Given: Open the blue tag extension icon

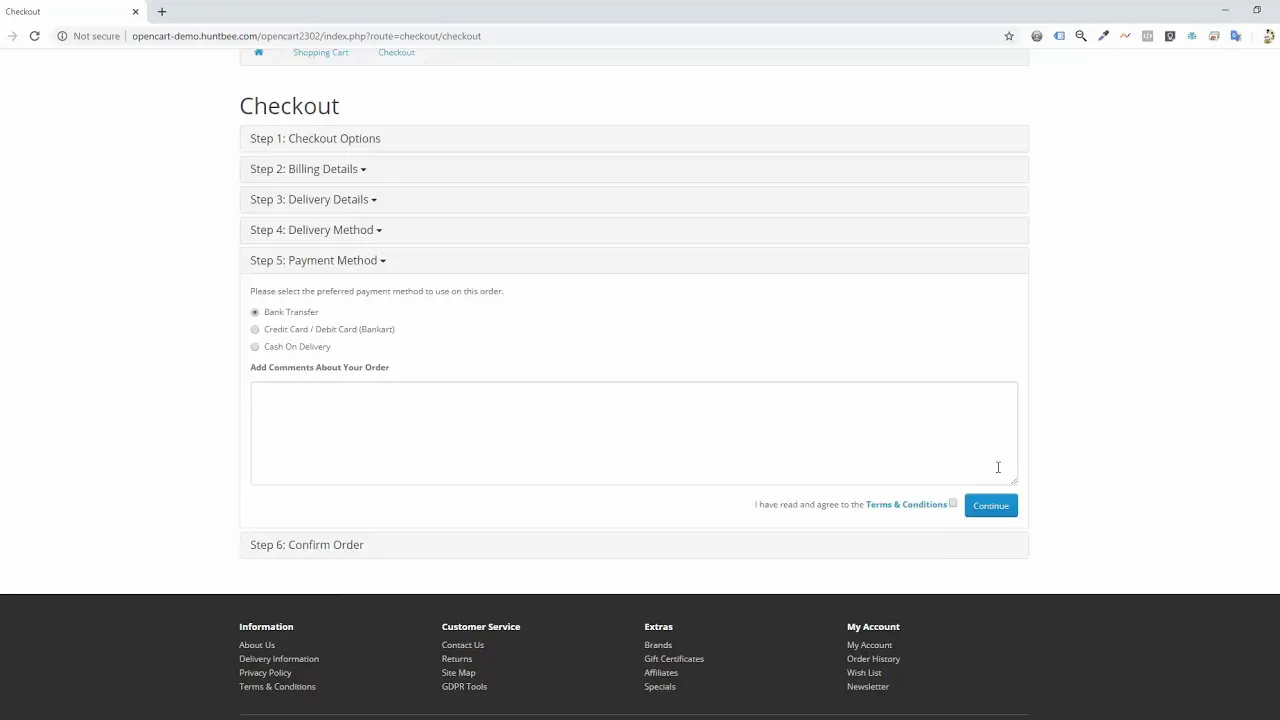Looking at the screenshot, I should tap(1059, 36).
